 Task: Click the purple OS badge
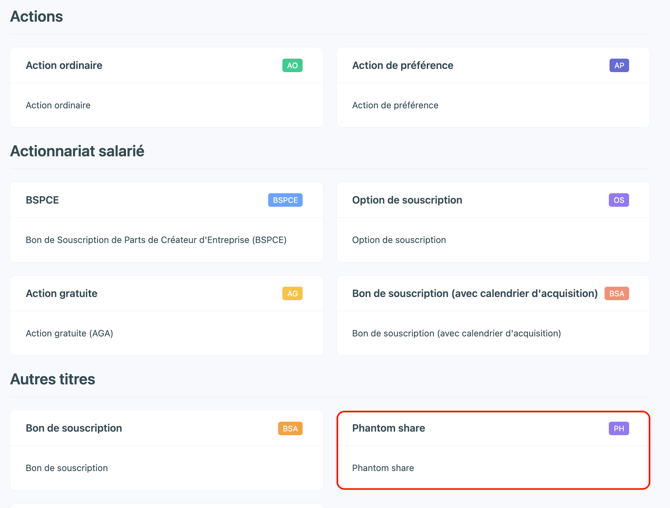click(x=619, y=200)
